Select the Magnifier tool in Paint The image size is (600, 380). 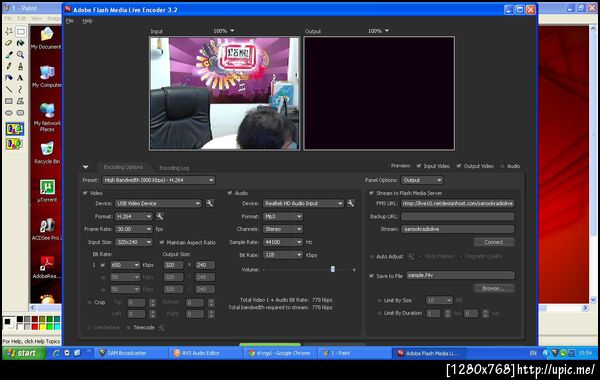coord(21,55)
